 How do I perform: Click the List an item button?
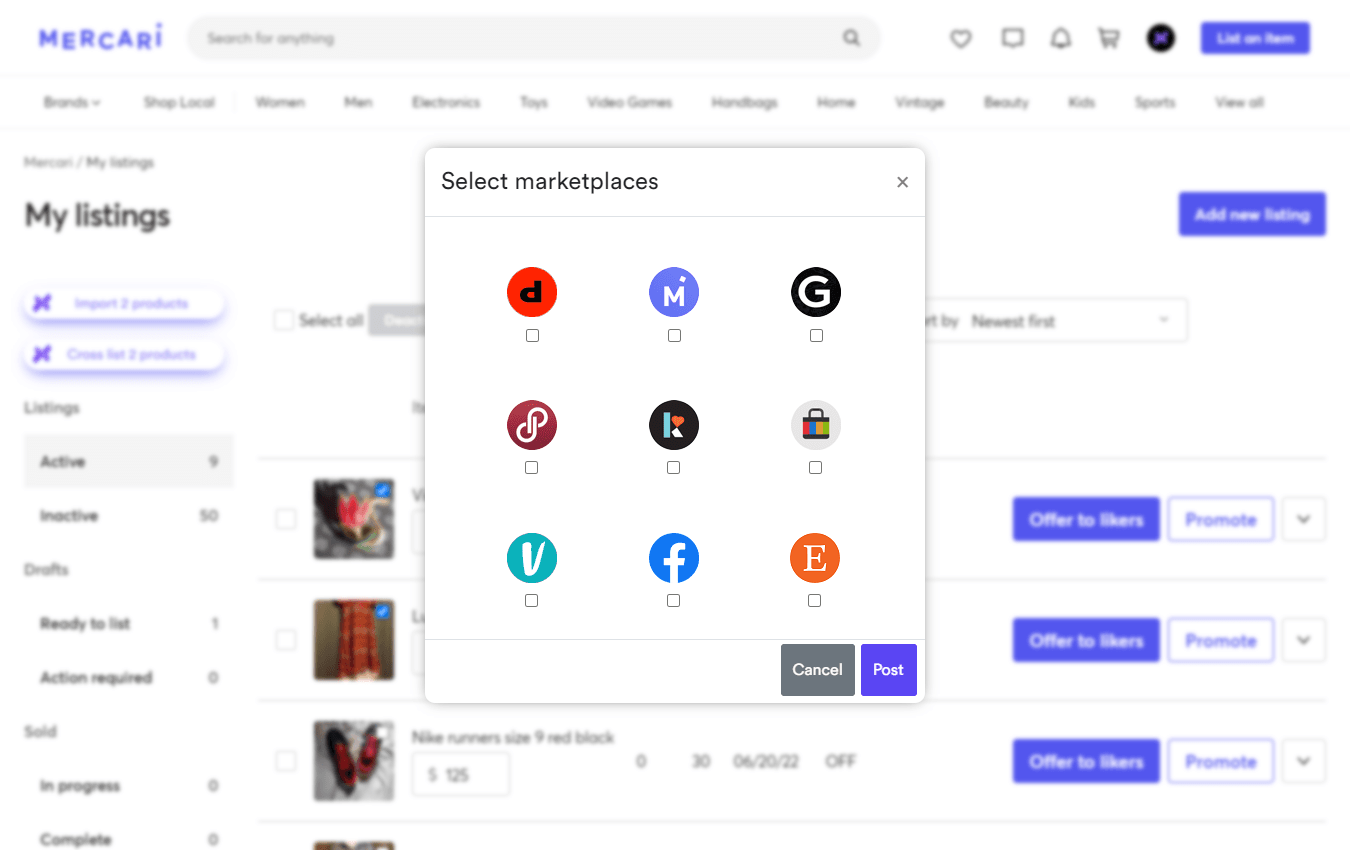point(1255,39)
